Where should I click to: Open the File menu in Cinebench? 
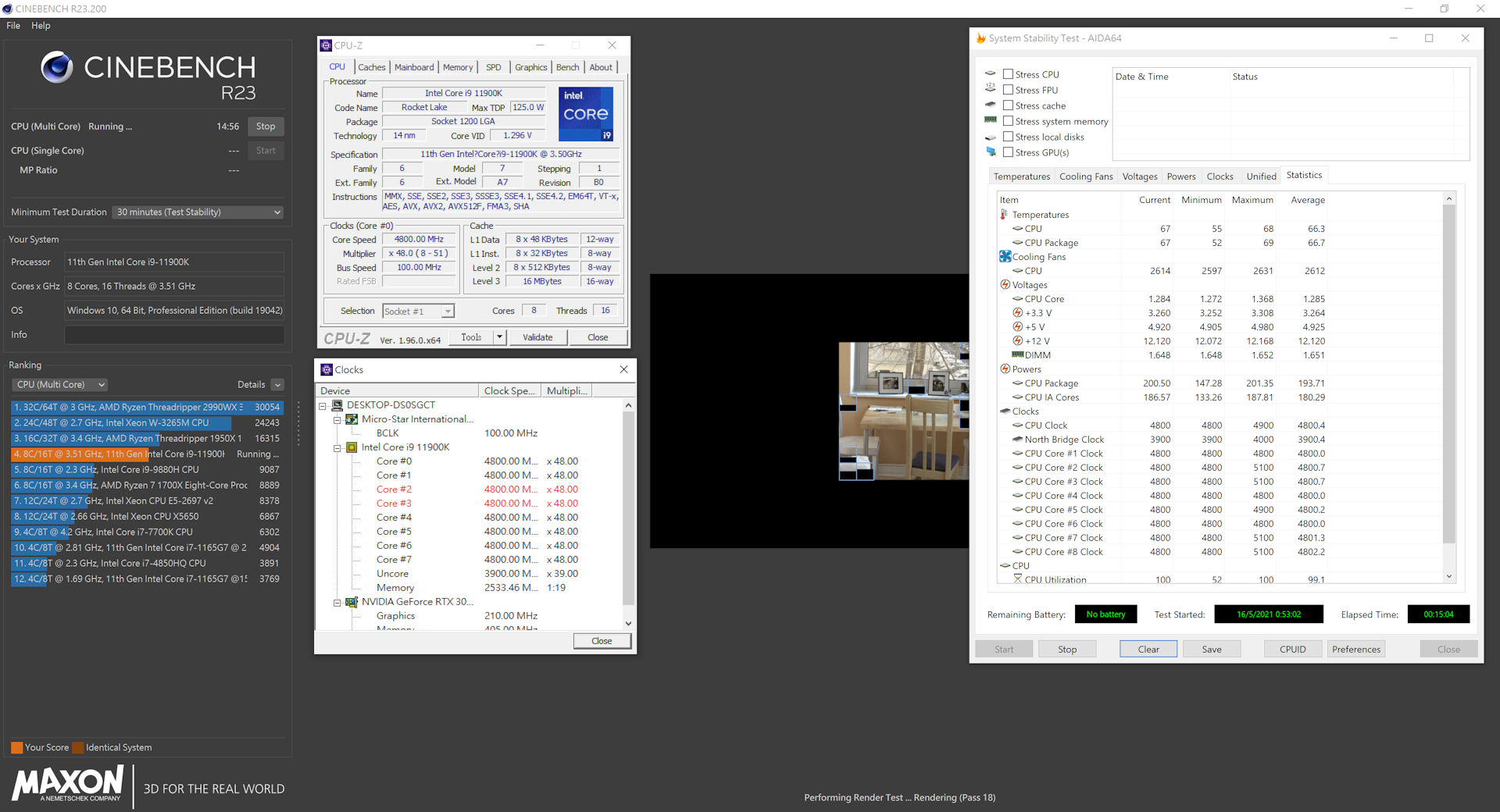(13, 26)
